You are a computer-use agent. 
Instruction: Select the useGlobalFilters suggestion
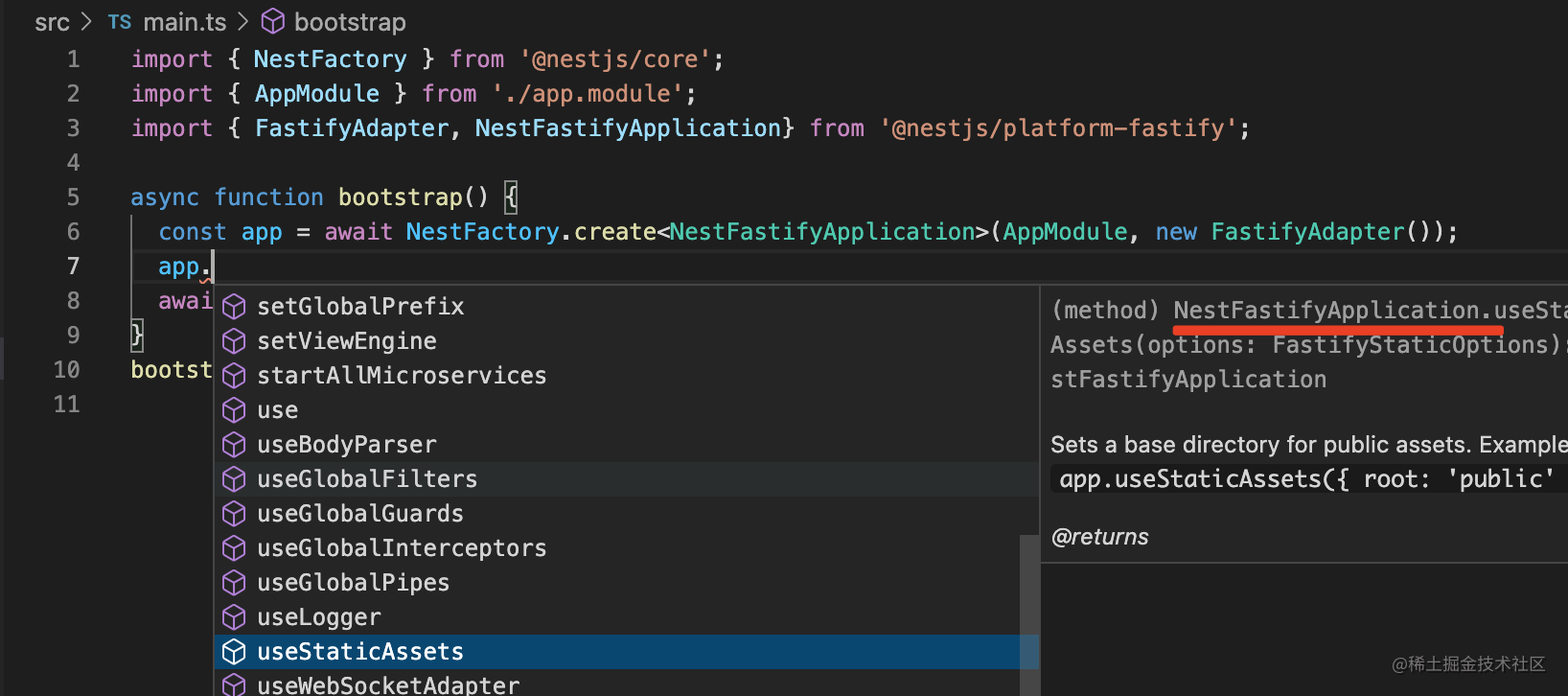coord(626,479)
